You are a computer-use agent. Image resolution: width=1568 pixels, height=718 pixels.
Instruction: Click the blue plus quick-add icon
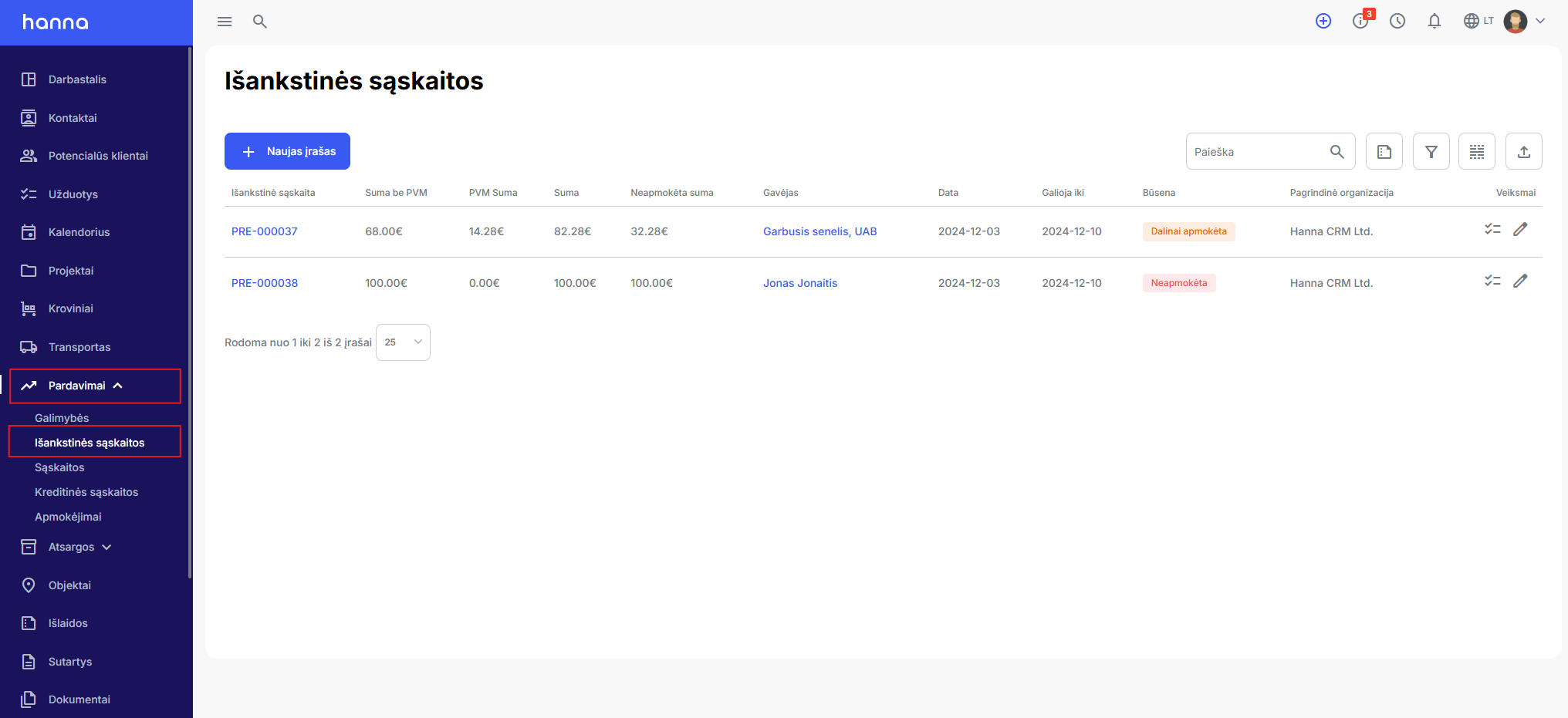[x=1323, y=21]
